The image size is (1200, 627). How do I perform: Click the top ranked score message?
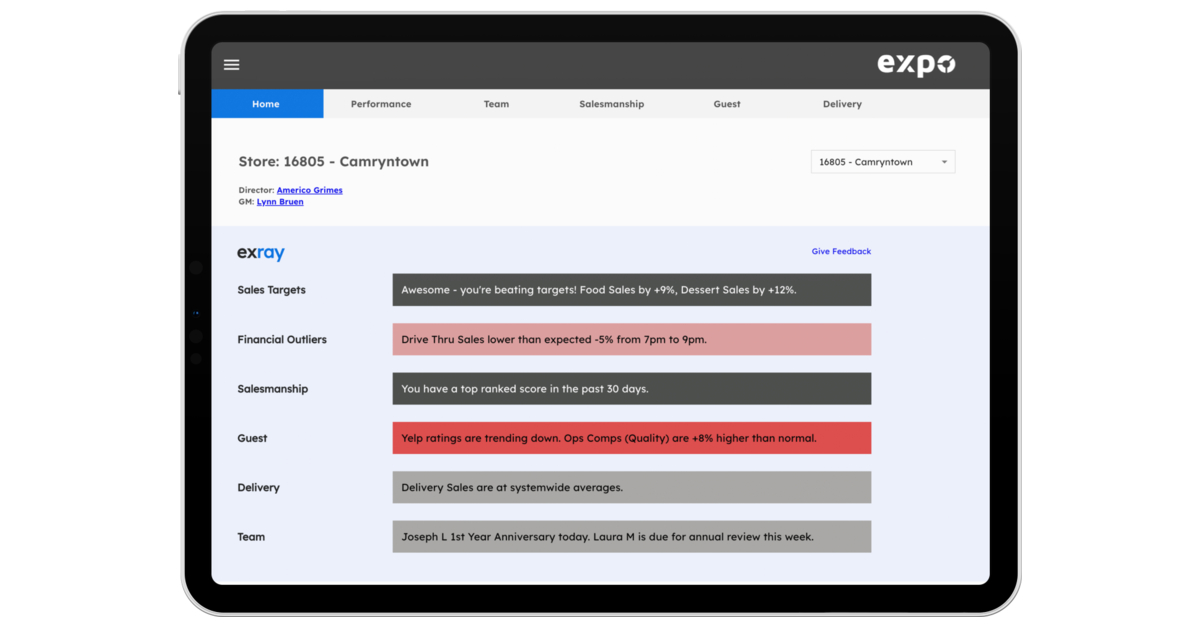coord(631,389)
